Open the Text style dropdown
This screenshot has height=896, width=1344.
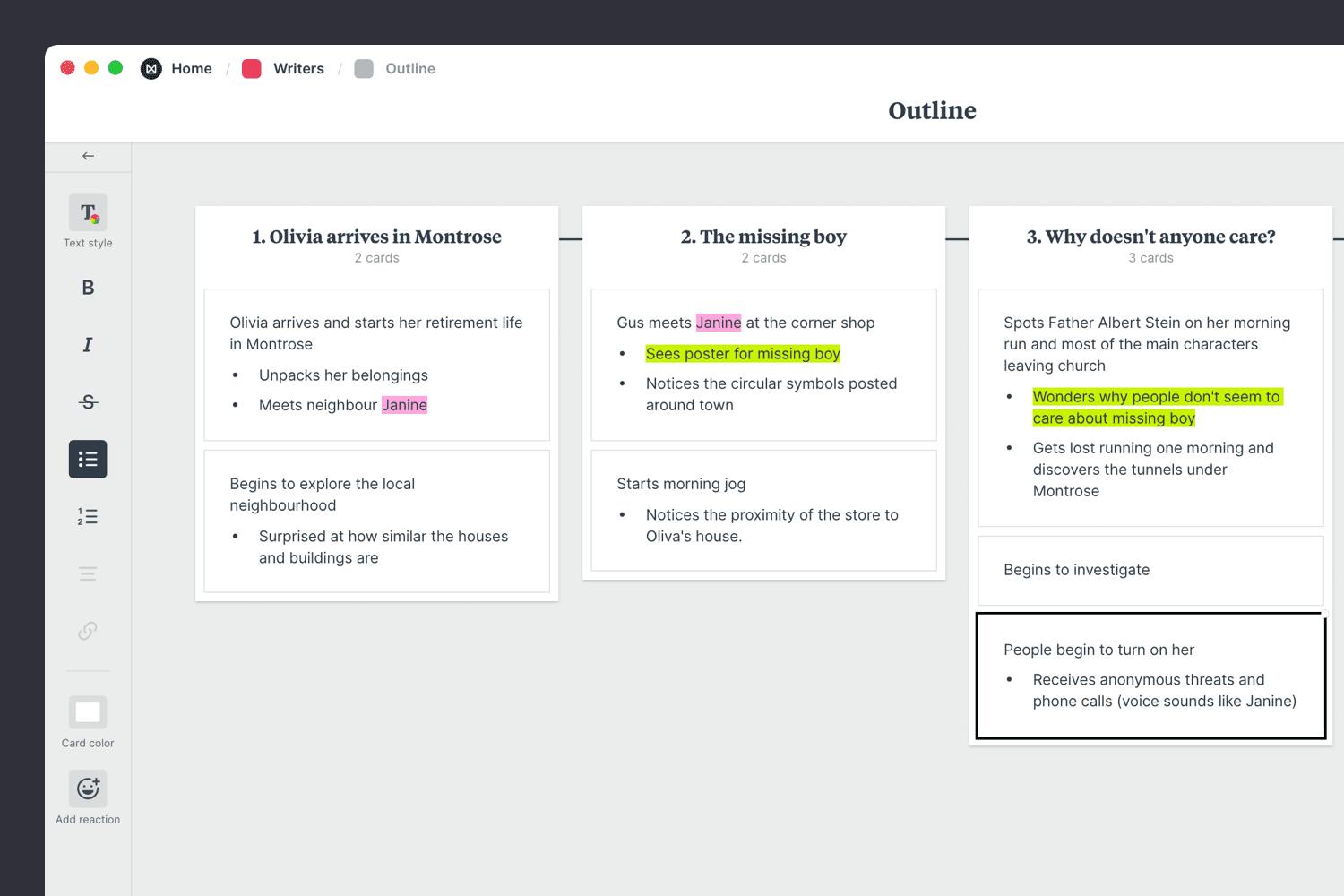88,213
